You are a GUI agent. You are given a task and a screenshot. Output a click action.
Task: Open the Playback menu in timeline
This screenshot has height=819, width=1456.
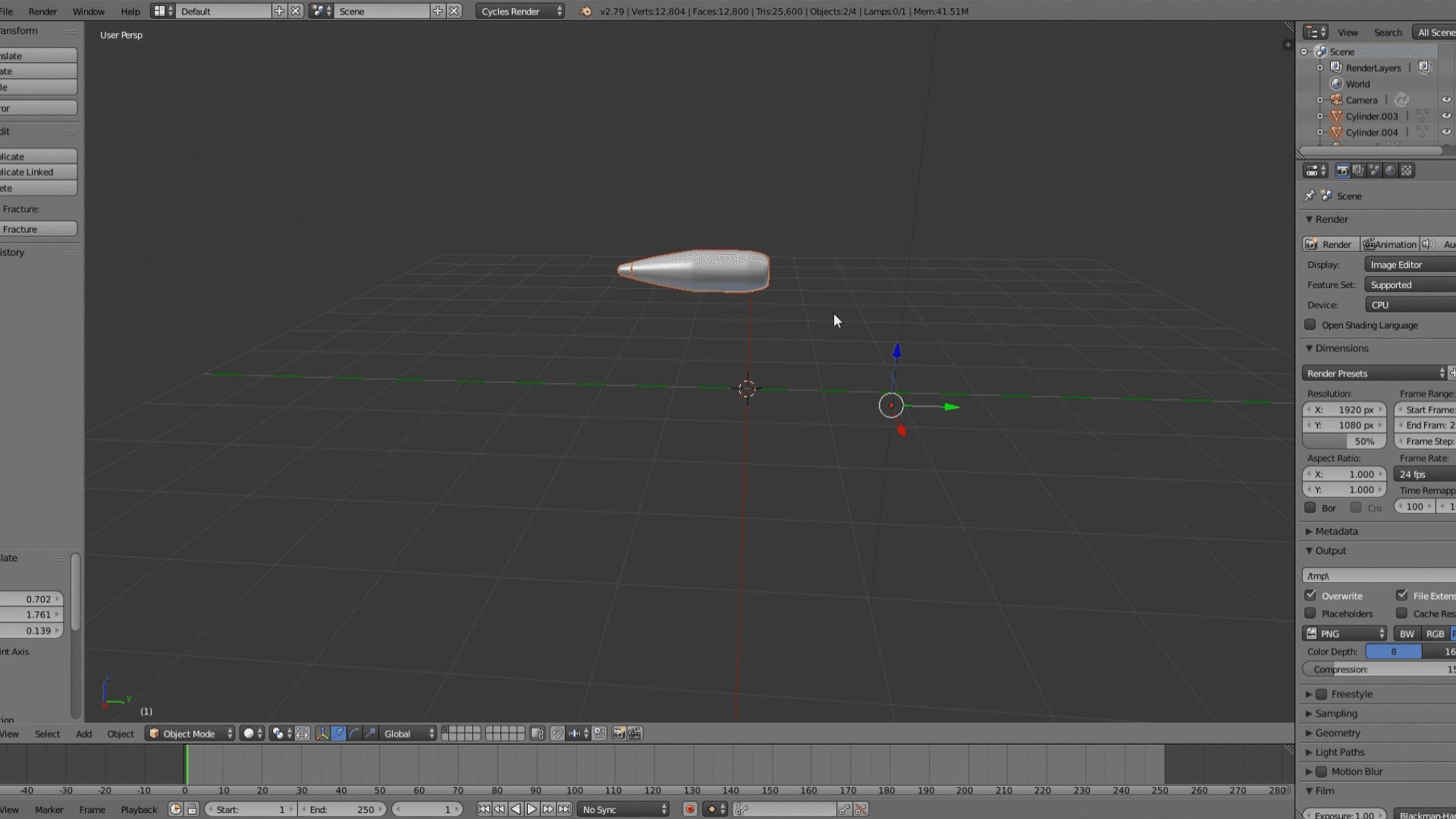tap(139, 809)
